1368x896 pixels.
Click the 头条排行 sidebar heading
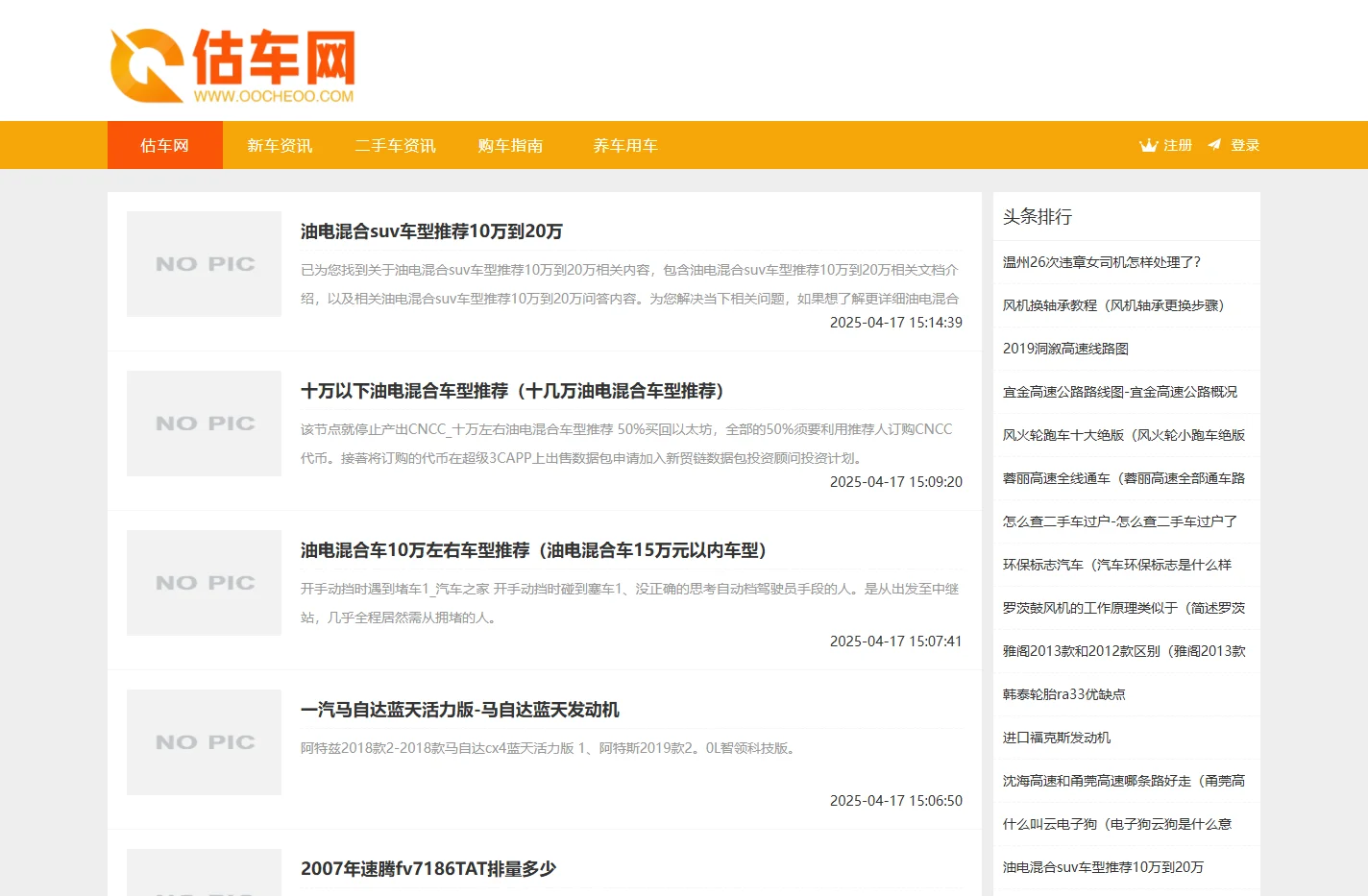[1038, 217]
